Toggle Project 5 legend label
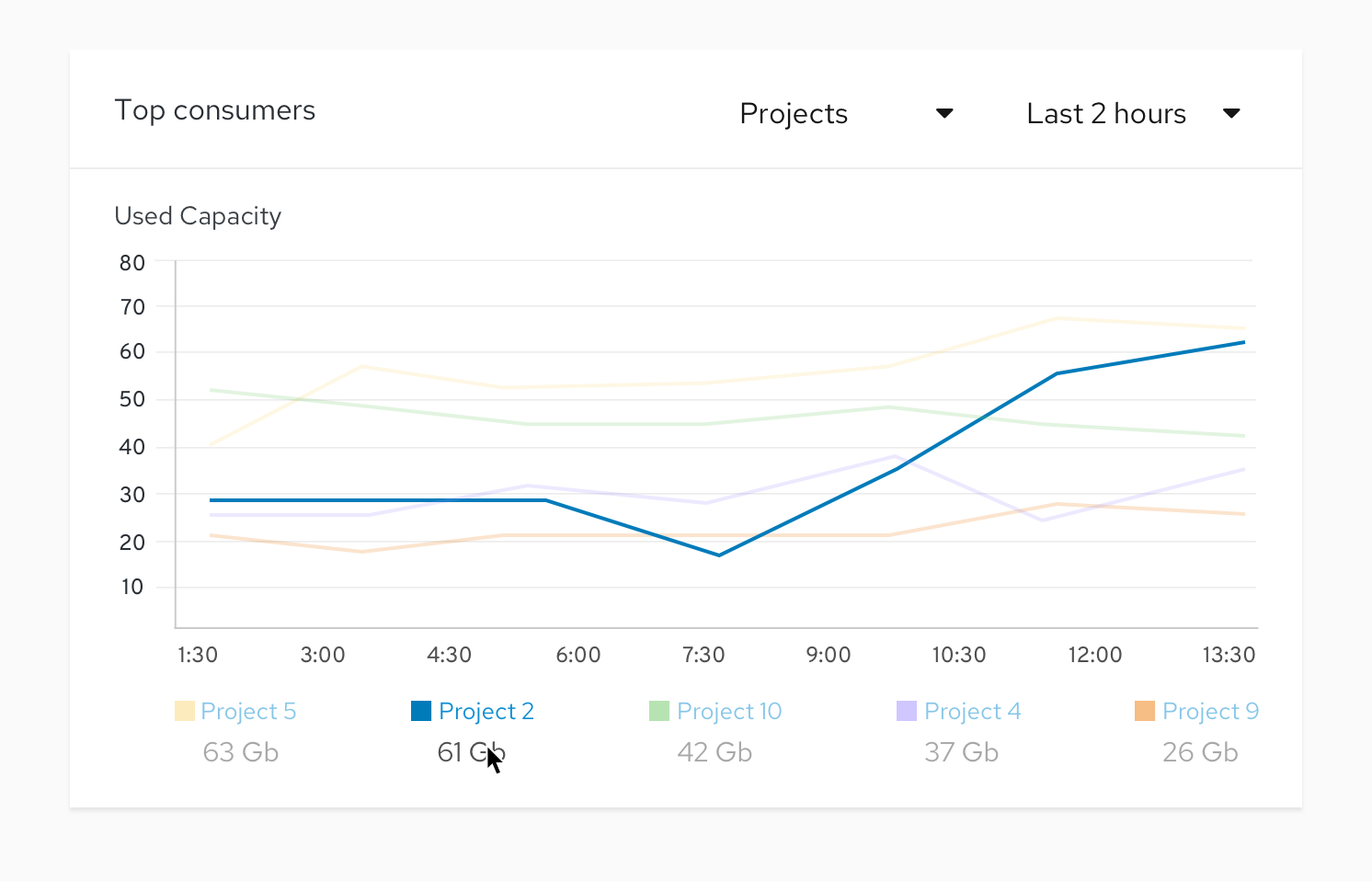 click(248, 711)
